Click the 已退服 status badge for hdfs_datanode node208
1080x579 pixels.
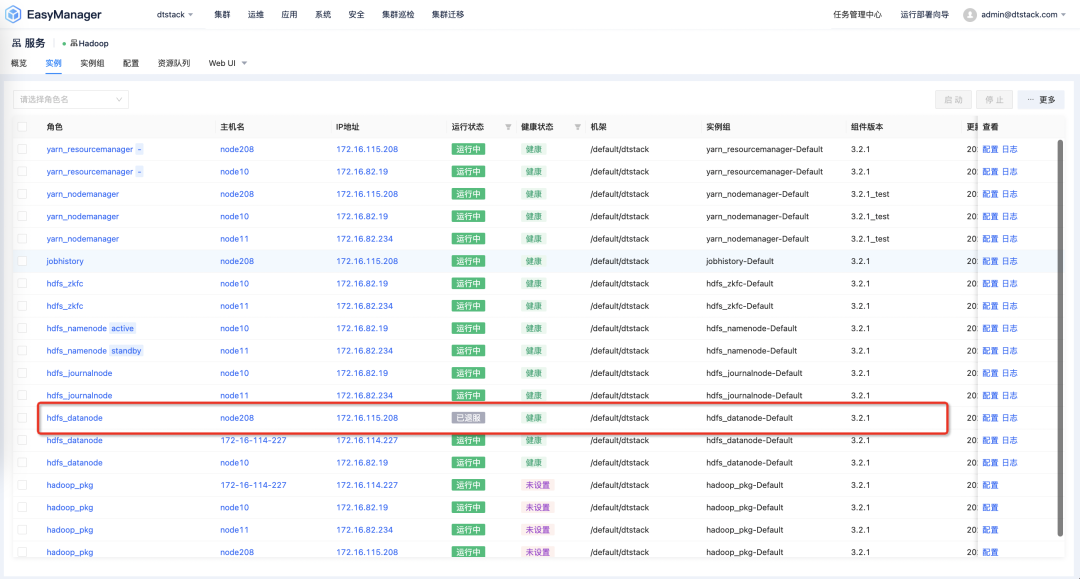(468, 418)
